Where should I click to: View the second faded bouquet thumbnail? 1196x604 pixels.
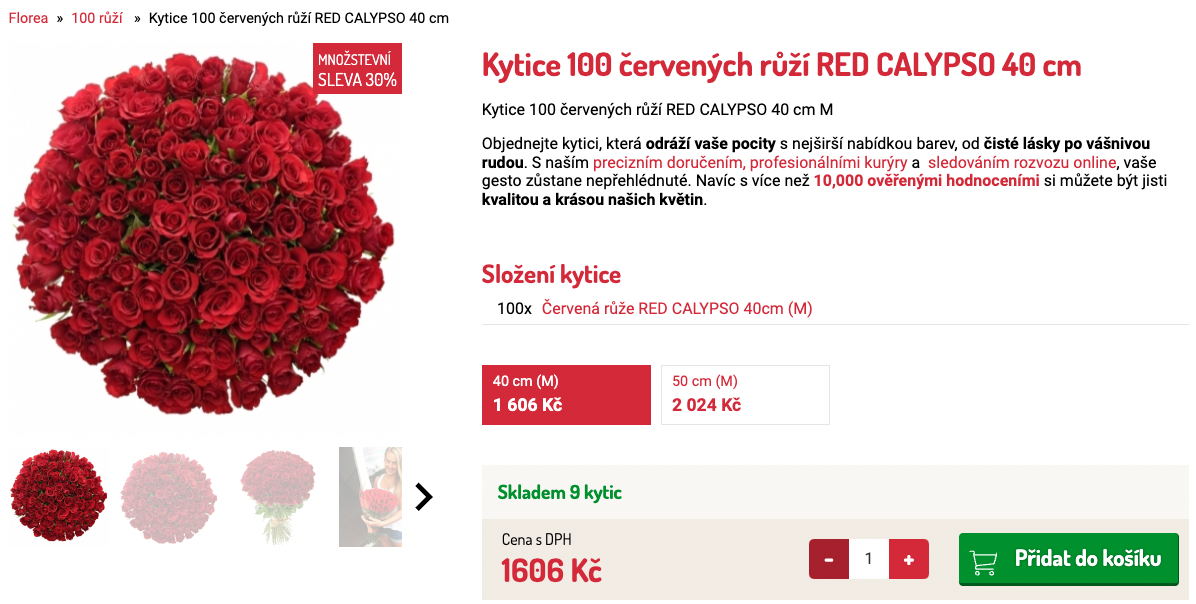pyautogui.click(x=168, y=497)
